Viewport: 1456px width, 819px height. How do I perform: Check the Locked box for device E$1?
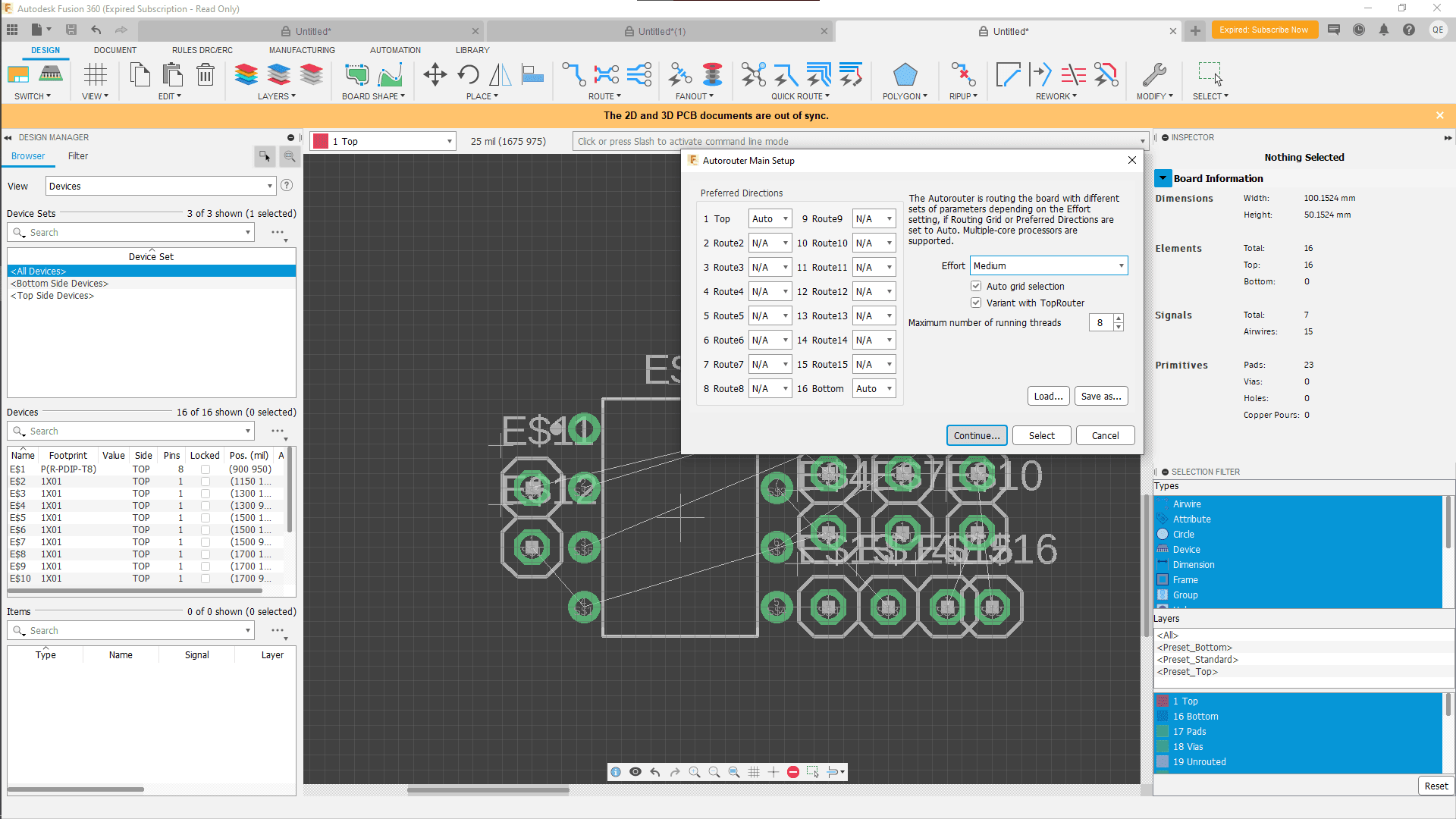coord(205,469)
